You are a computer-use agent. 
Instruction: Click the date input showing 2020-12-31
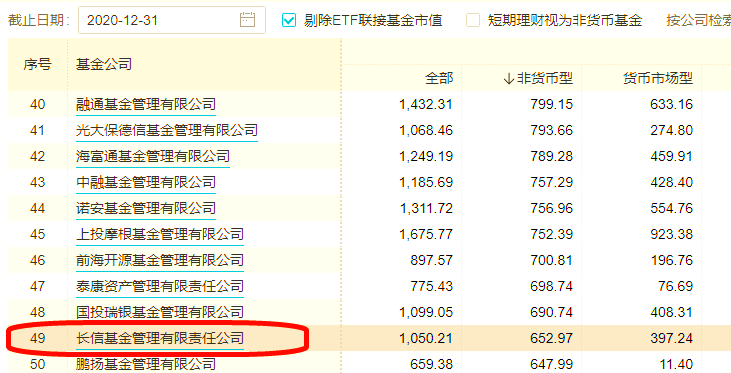point(172,20)
